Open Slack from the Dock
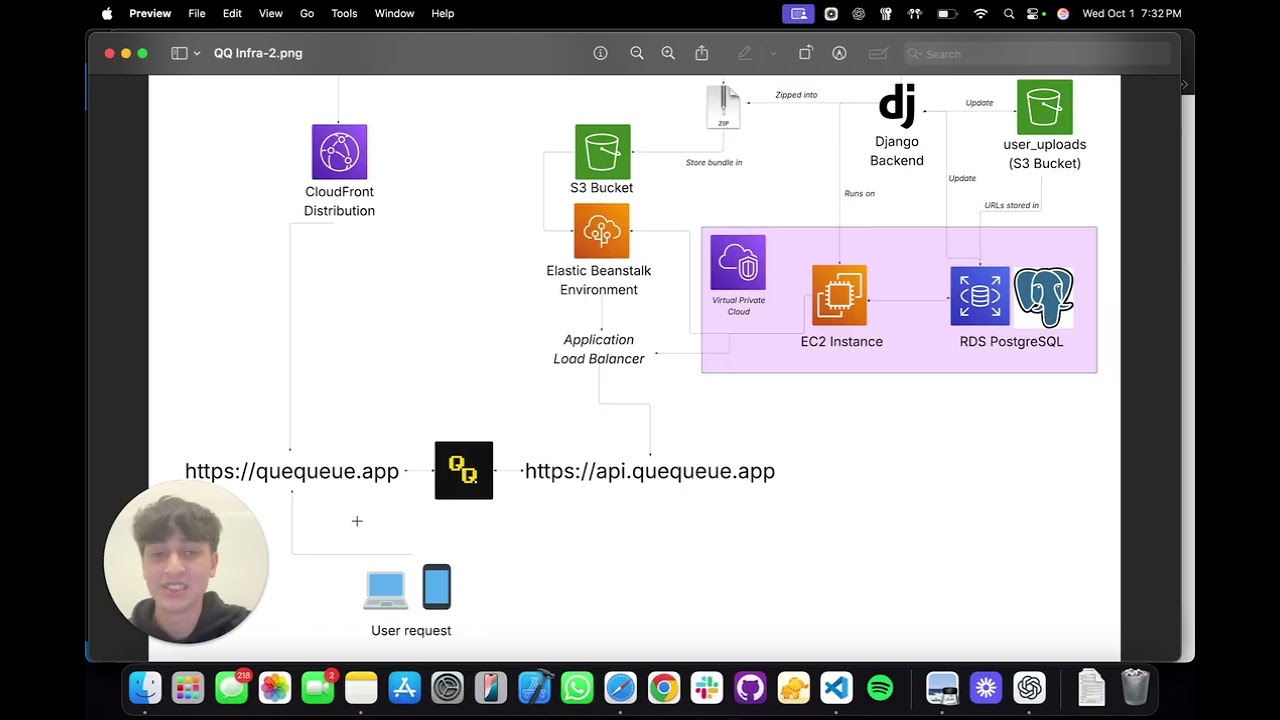The image size is (1280, 720). pos(707,687)
